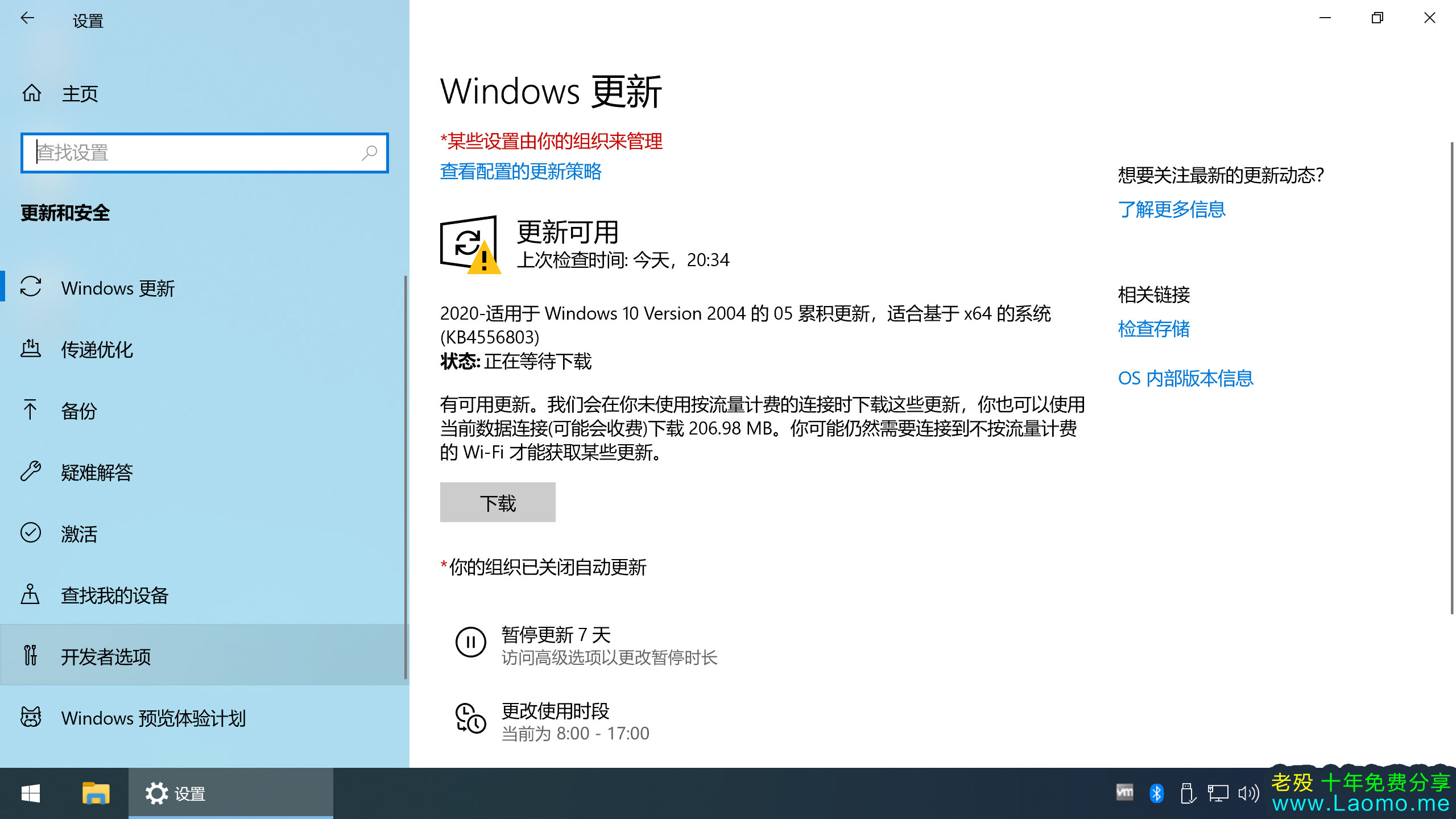Click the Windows 更新 sync icon in sidebar
The height and width of the screenshot is (819, 1456).
(x=31, y=287)
